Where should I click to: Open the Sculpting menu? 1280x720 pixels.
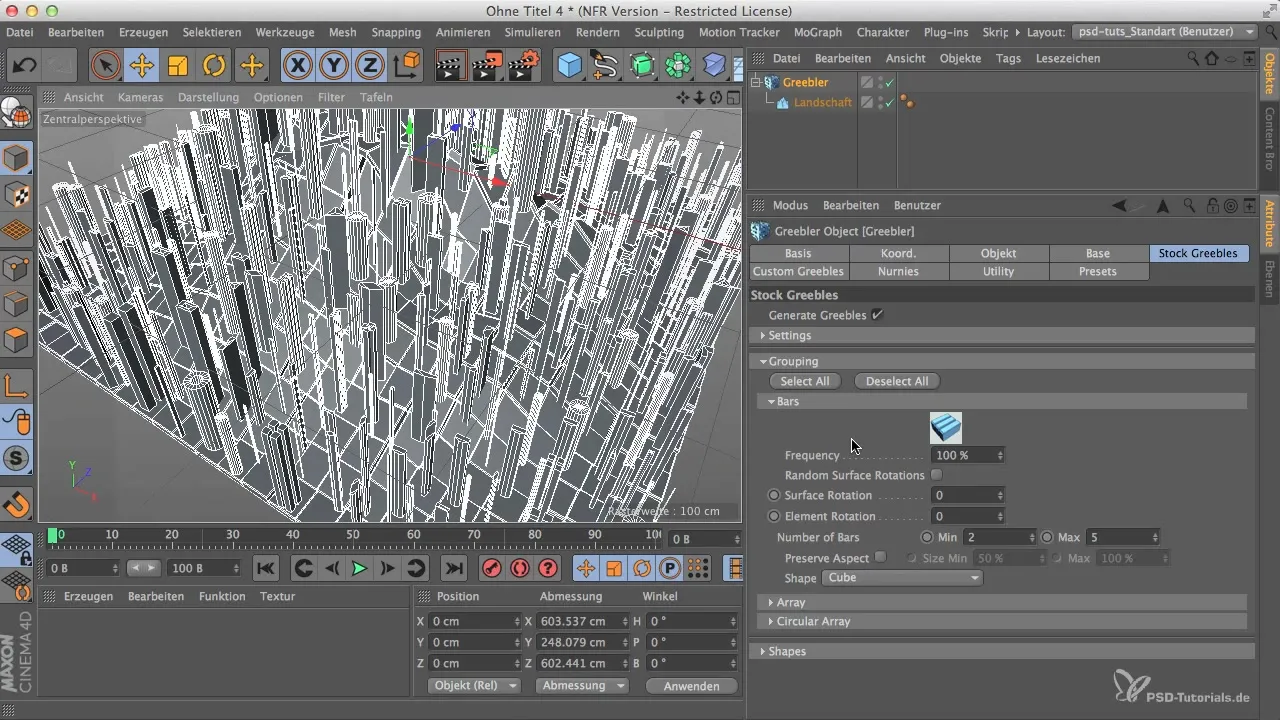[659, 32]
